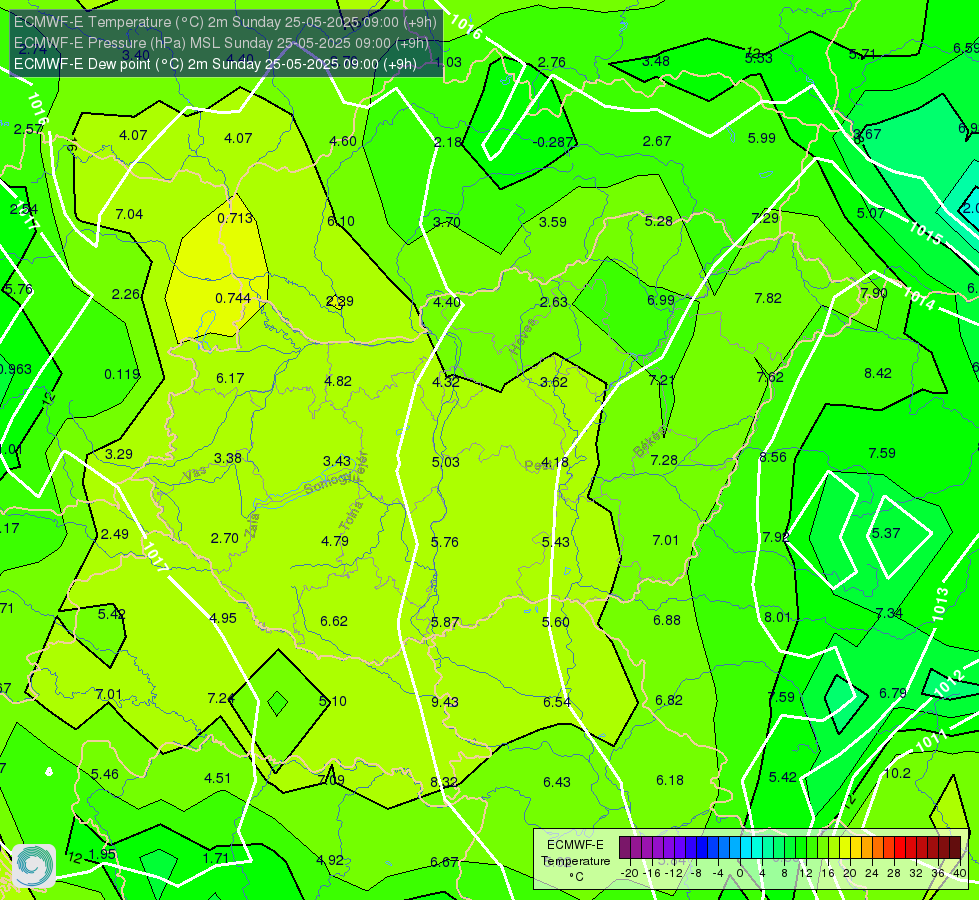Screen dimensions: 979x900
Task: Click the dew point value 4.82
Action: 338,381
